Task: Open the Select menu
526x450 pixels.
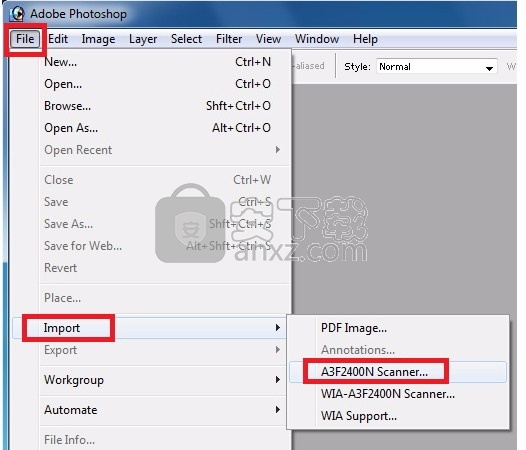Action: click(x=186, y=39)
